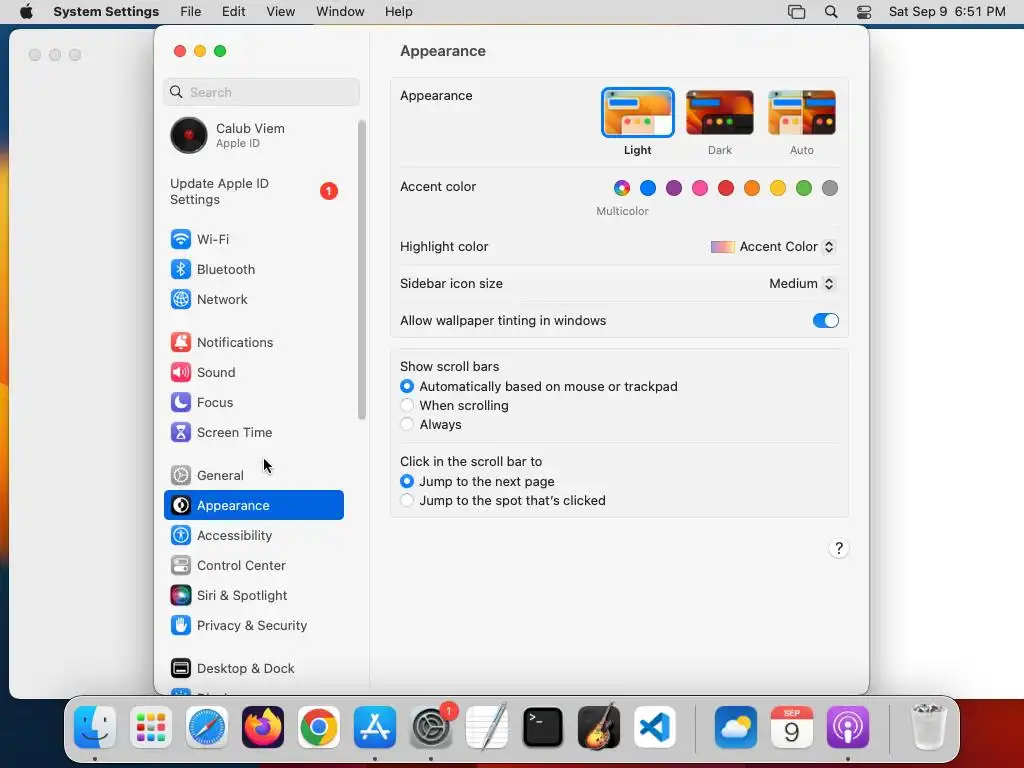Open System Settings menu bar item
The height and width of the screenshot is (768, 1024).
pyautogui.click(x=106, y=12)
